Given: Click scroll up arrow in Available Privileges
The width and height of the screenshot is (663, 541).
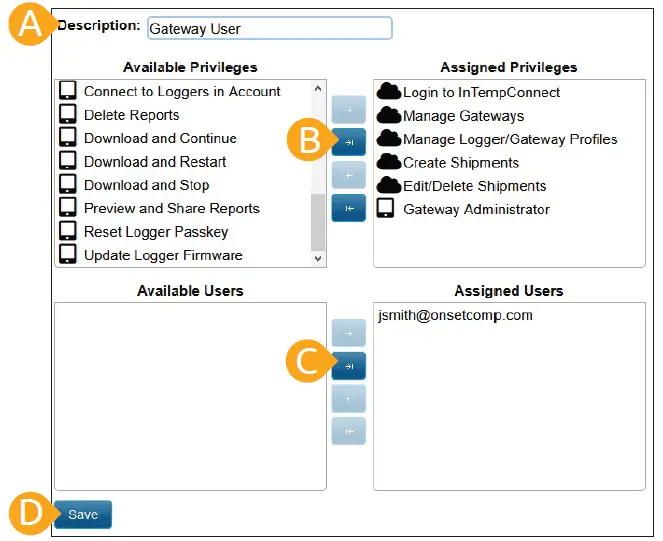Looking at the screenshot, I should [x=318, y=88].
